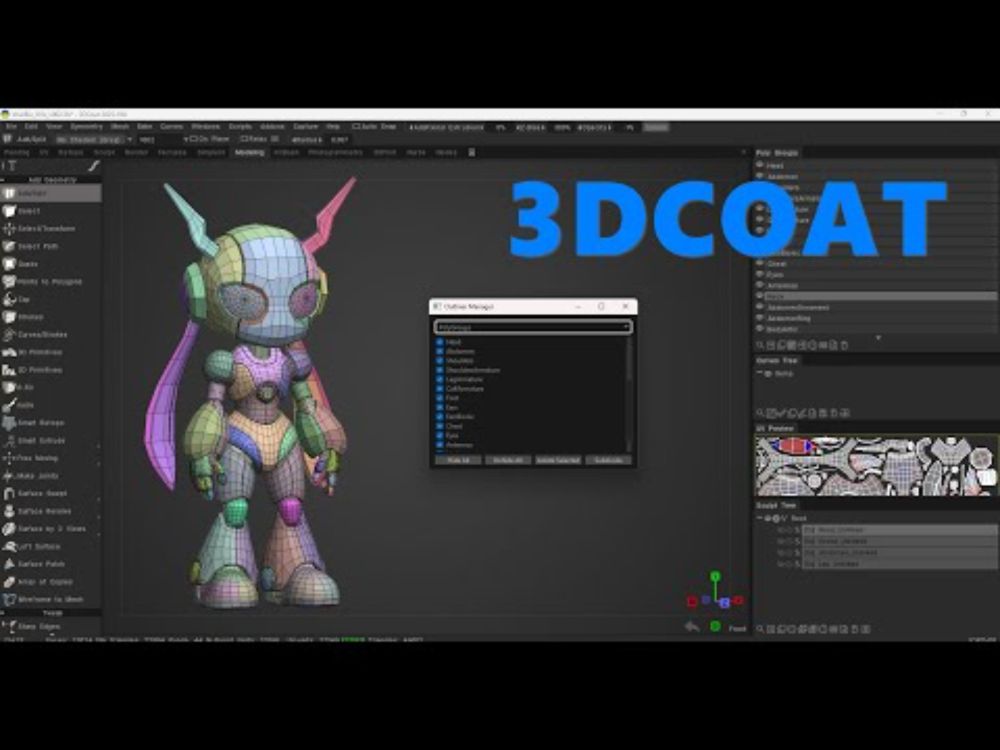Click Hide All in Outliner Manager
The width and height of the screenshot is (1000, 750).
click(458, 460)
